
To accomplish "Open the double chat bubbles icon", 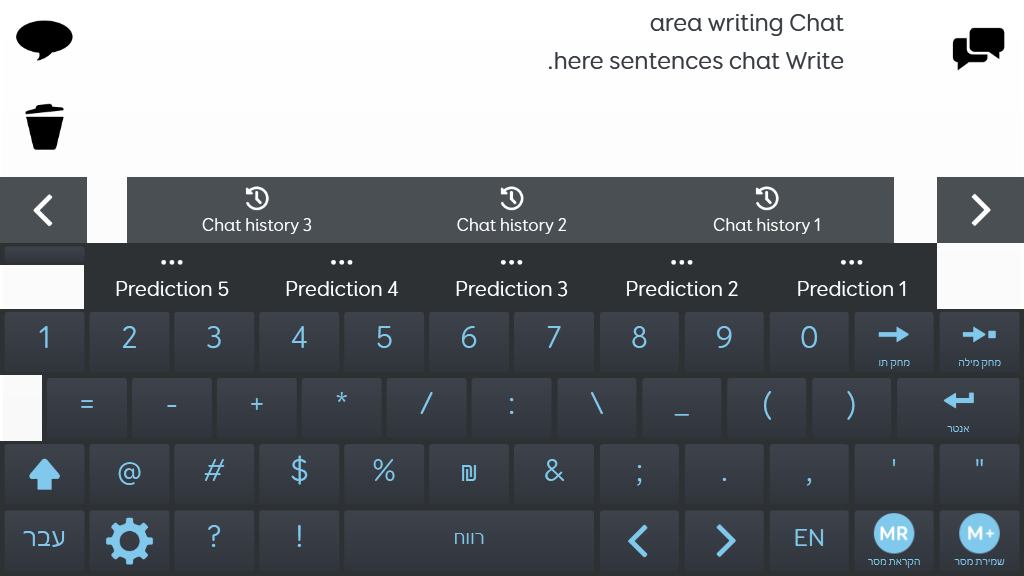I will tap(978, 48).
